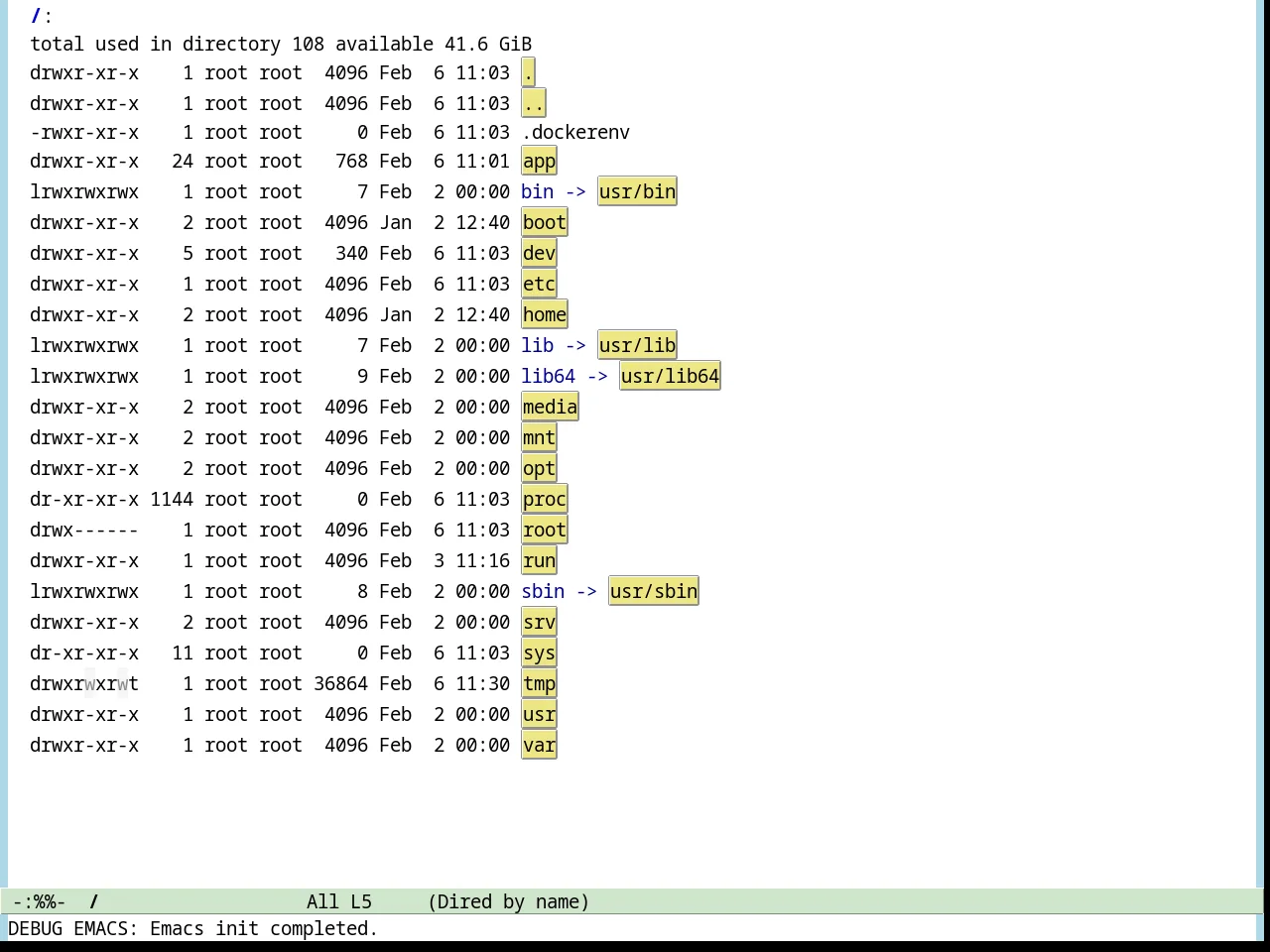Open the parent directory '..' entry
This screenshot has width=1270, height=952.
(x=533, y=104)
